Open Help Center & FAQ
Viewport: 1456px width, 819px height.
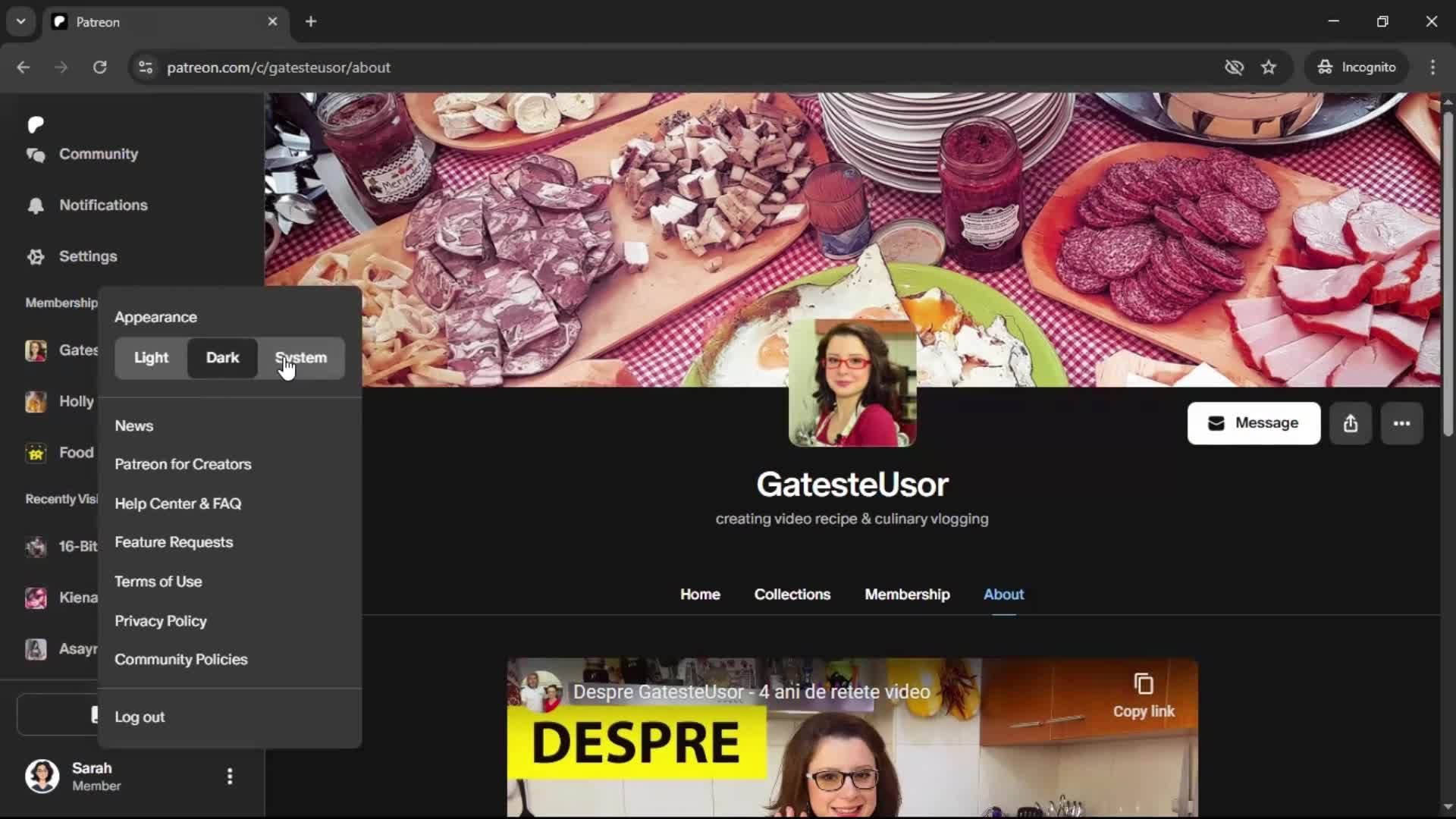point(178,504)
